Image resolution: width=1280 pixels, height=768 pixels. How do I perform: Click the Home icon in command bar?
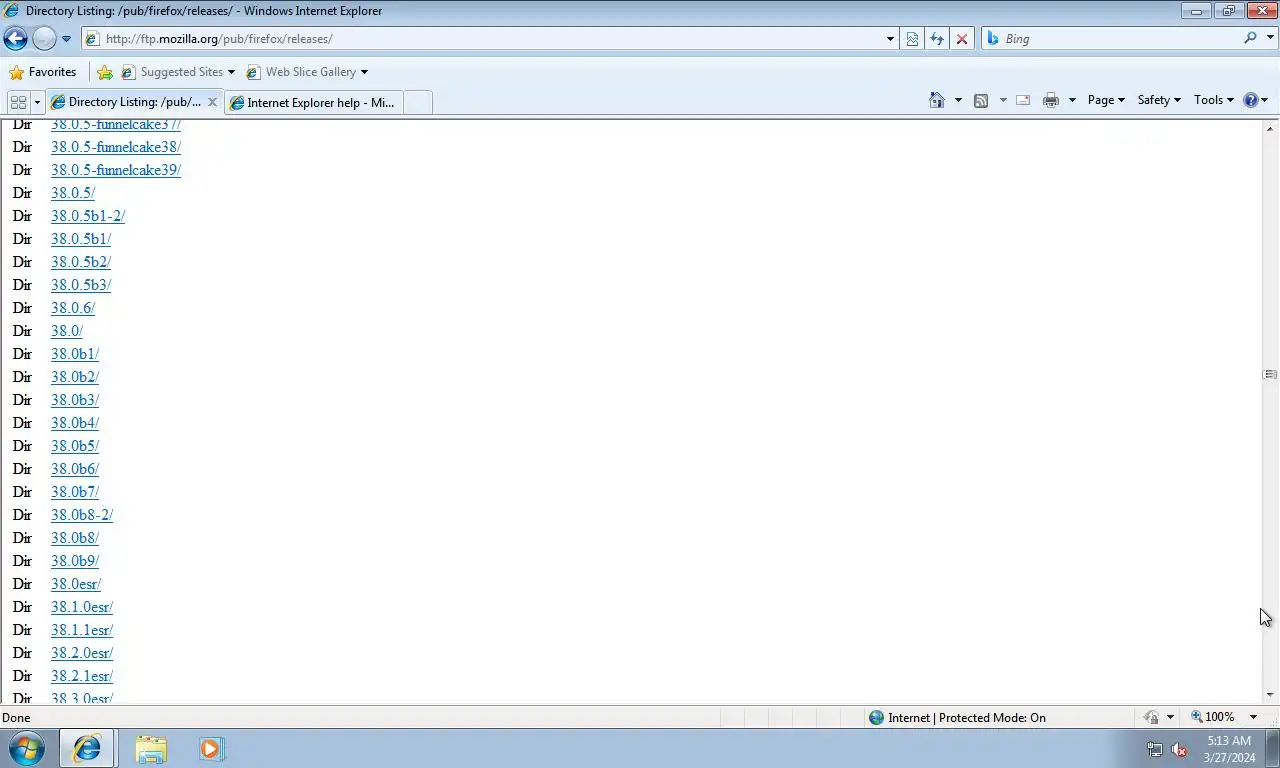tap(937, 100)
